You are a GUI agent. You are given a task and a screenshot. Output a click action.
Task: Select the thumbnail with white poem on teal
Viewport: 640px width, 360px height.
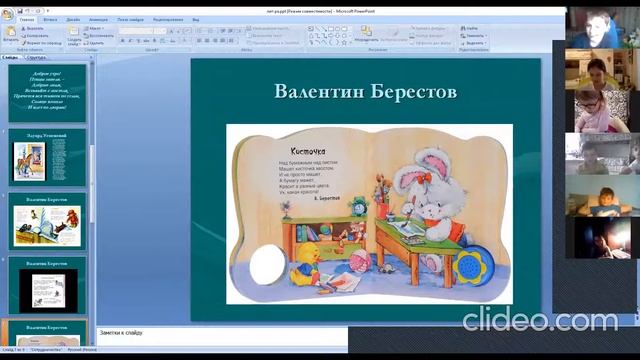click(47, 93)
